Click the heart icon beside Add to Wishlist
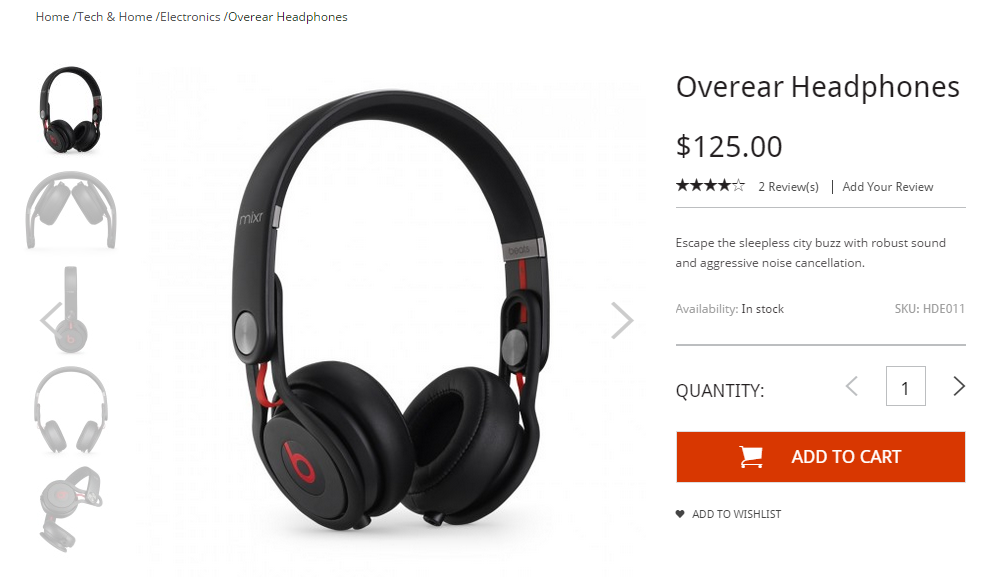Screen dimensions: 994x584 coord(680,514)
